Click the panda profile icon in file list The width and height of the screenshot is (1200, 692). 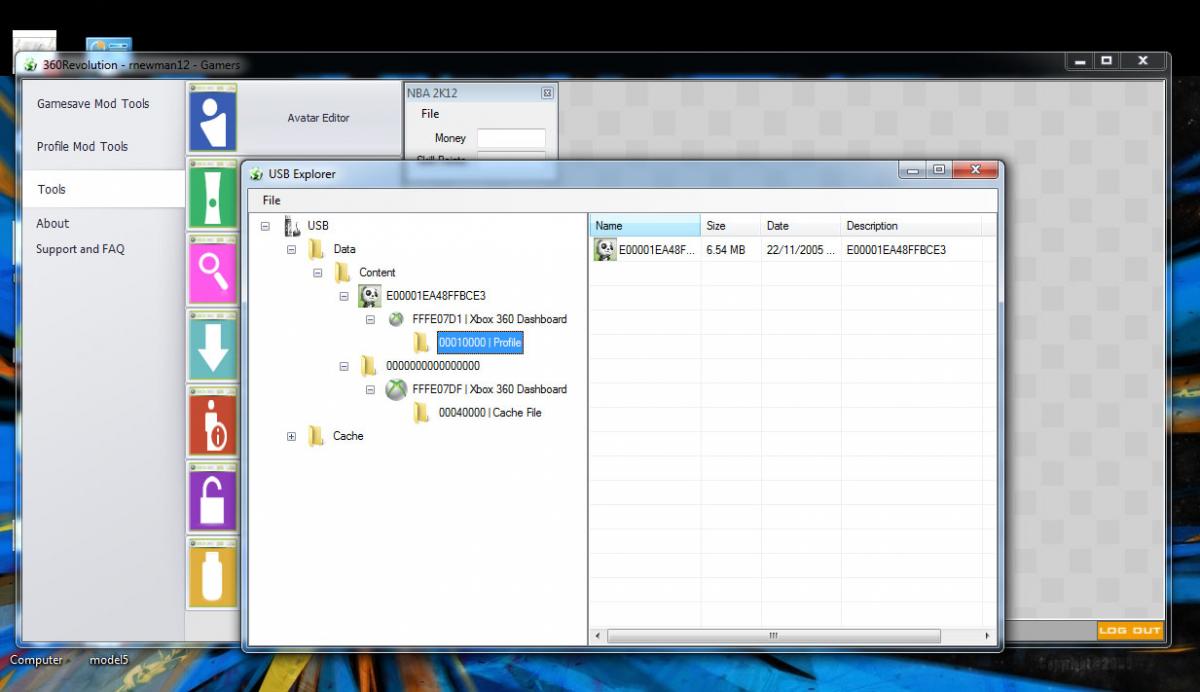click(605, 250)
